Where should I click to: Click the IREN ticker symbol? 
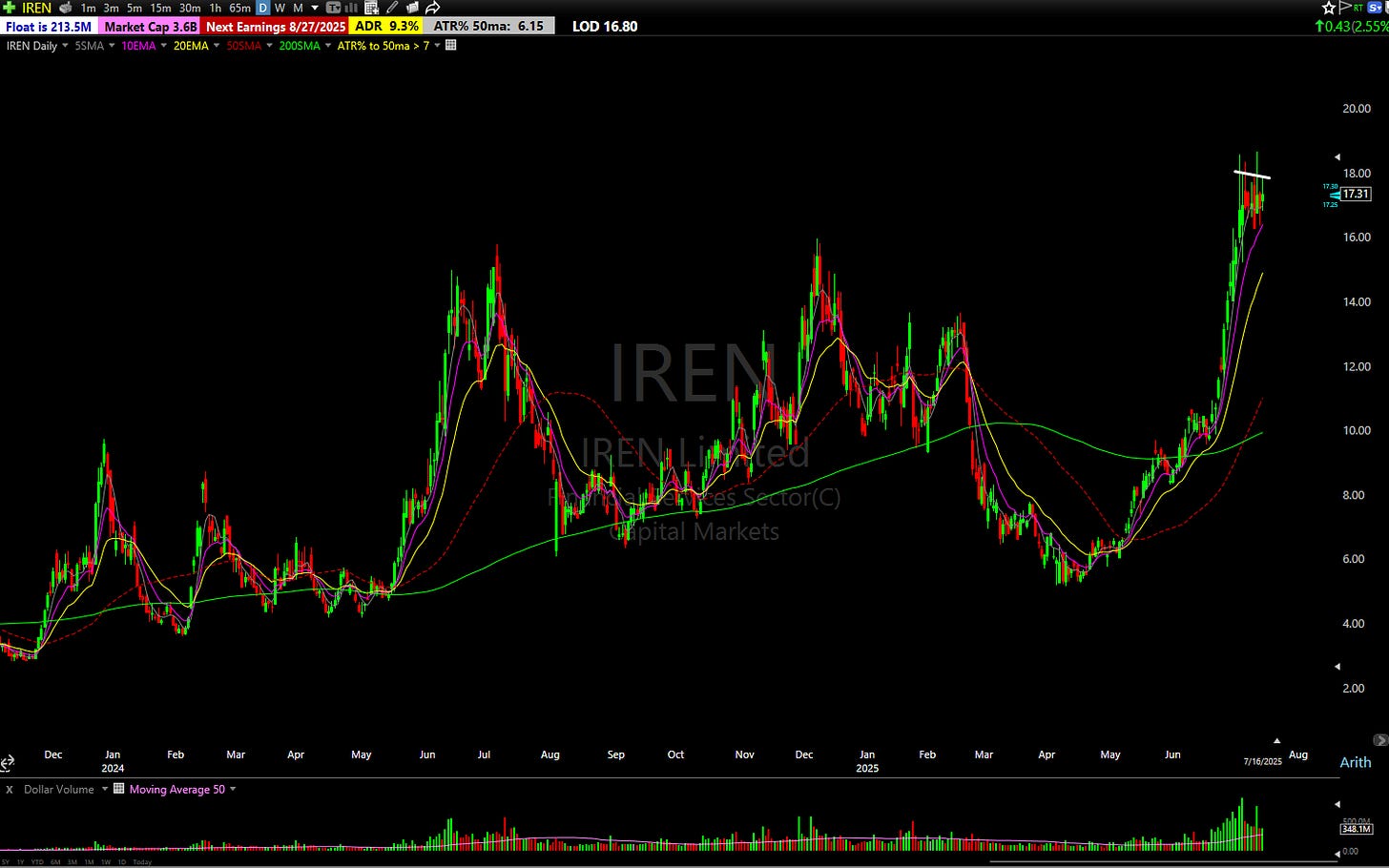(37, 8)
